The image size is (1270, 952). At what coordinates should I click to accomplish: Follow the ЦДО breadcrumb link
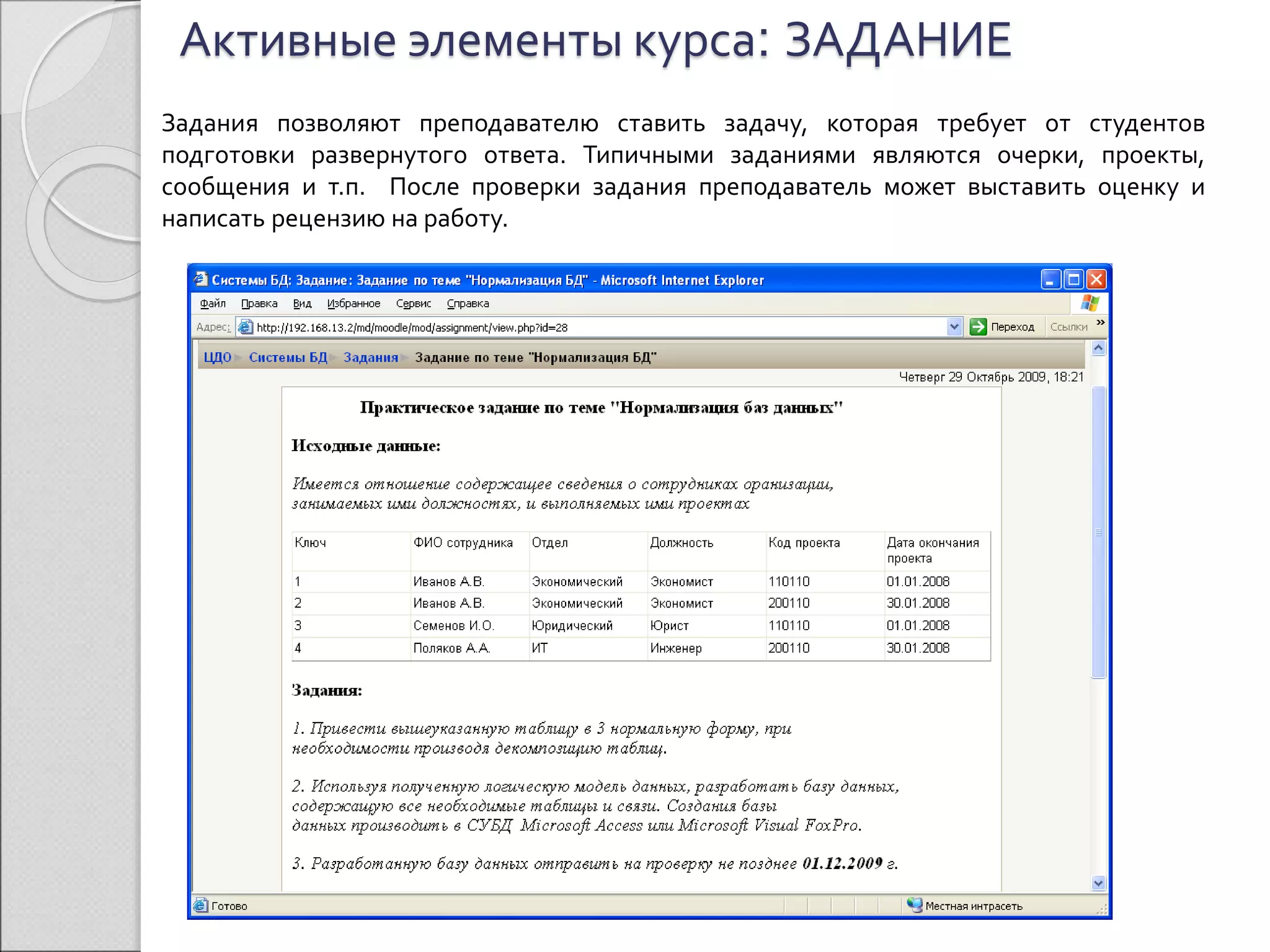point(217,358)
